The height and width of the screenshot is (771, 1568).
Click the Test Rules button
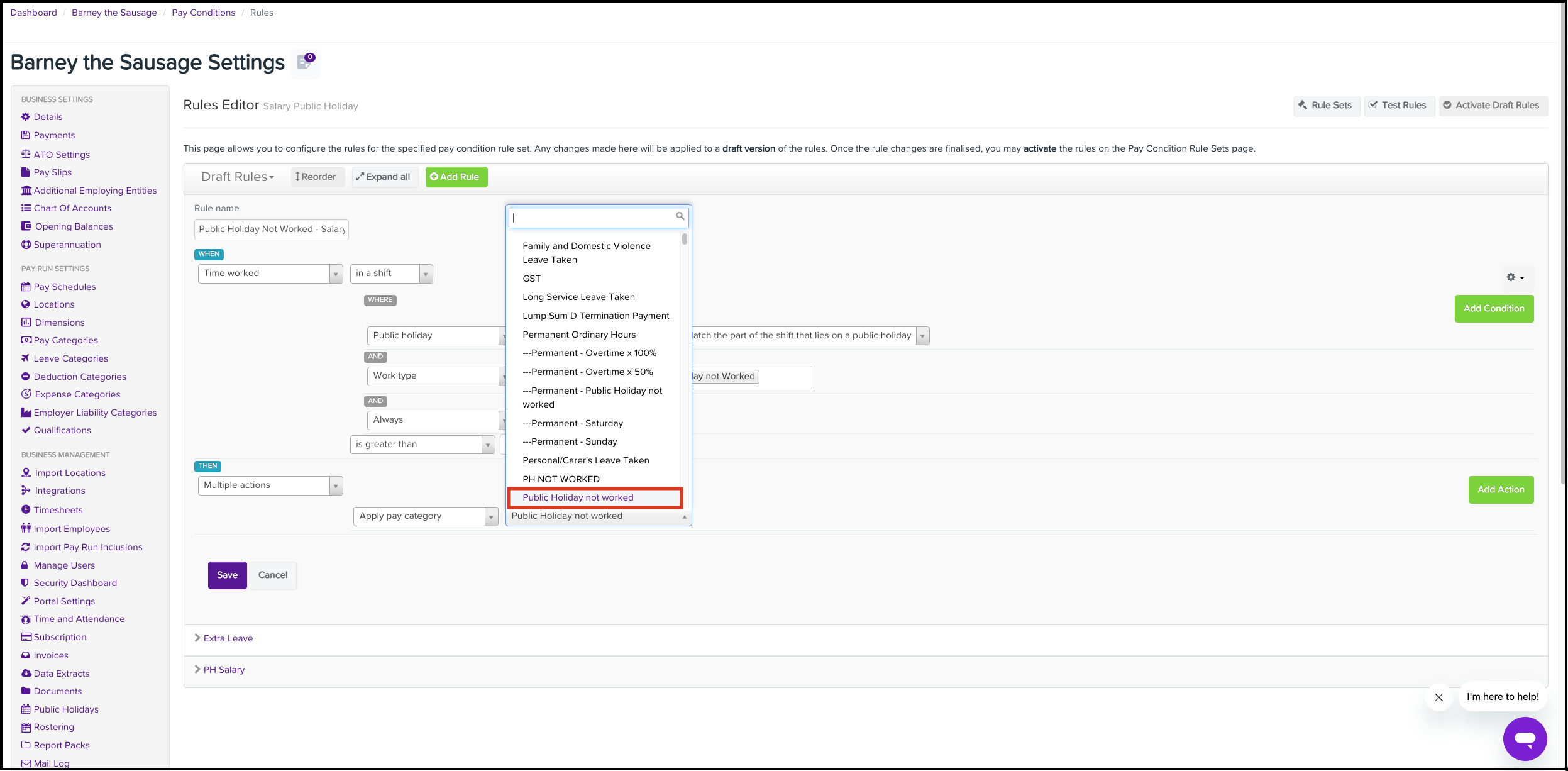(1397, 106)
